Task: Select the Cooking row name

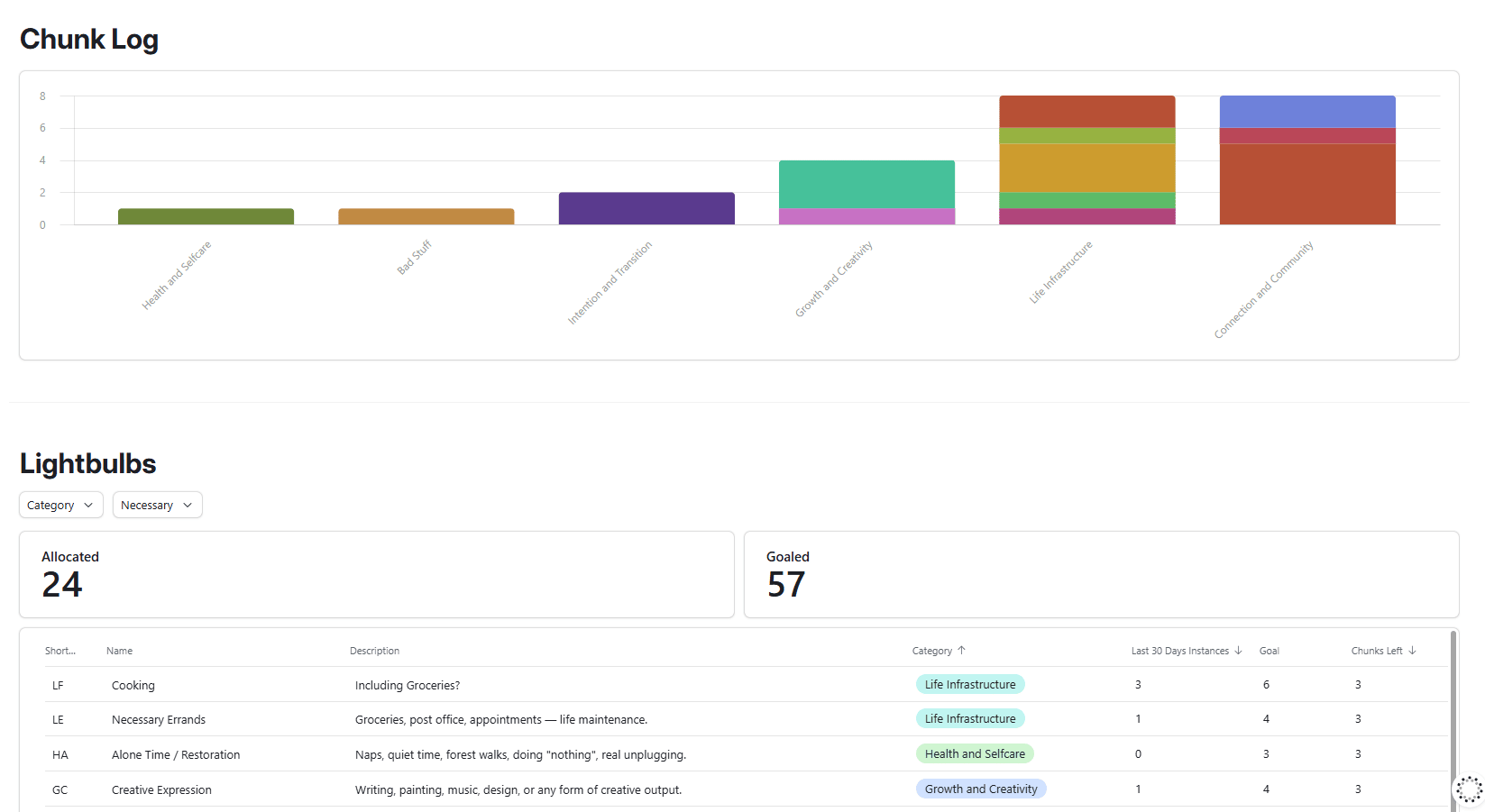Action: (133, 686)
